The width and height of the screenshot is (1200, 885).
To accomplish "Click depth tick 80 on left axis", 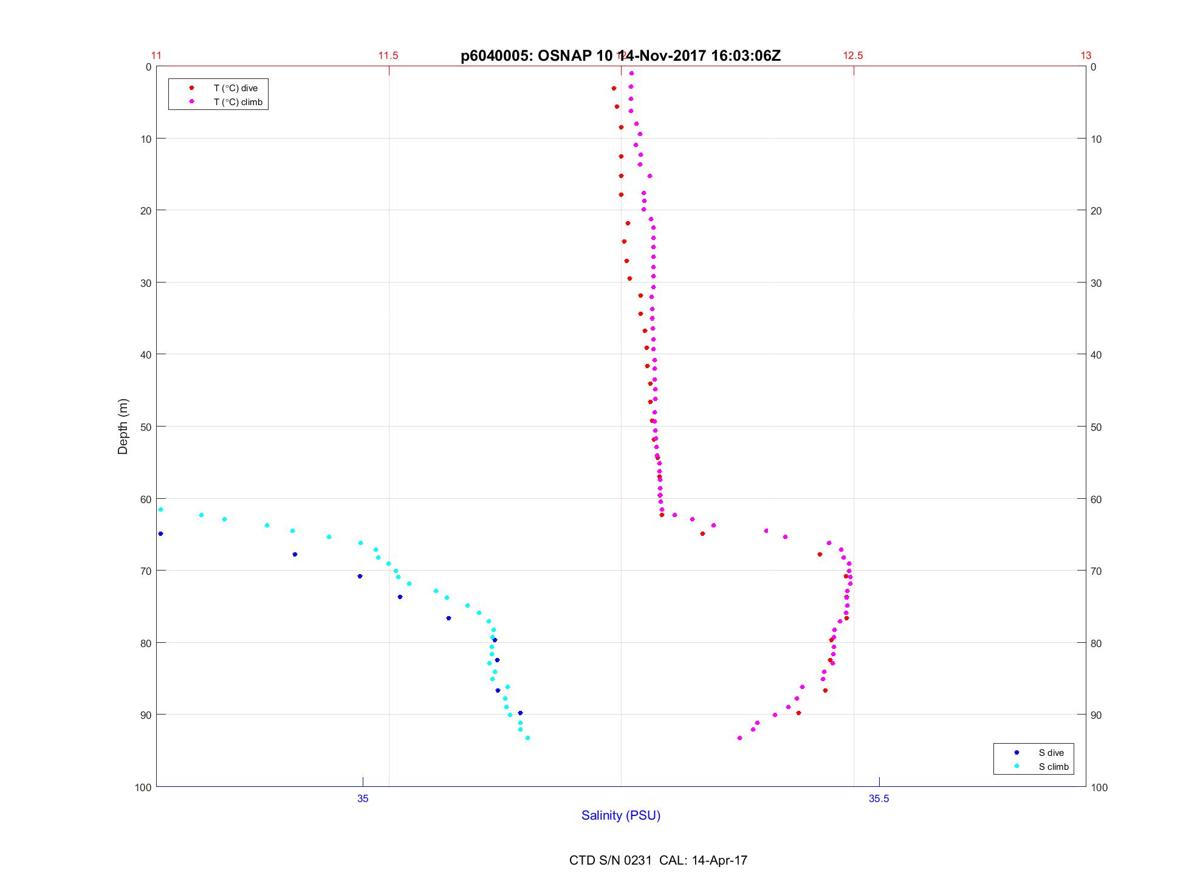I will [145, 643].
